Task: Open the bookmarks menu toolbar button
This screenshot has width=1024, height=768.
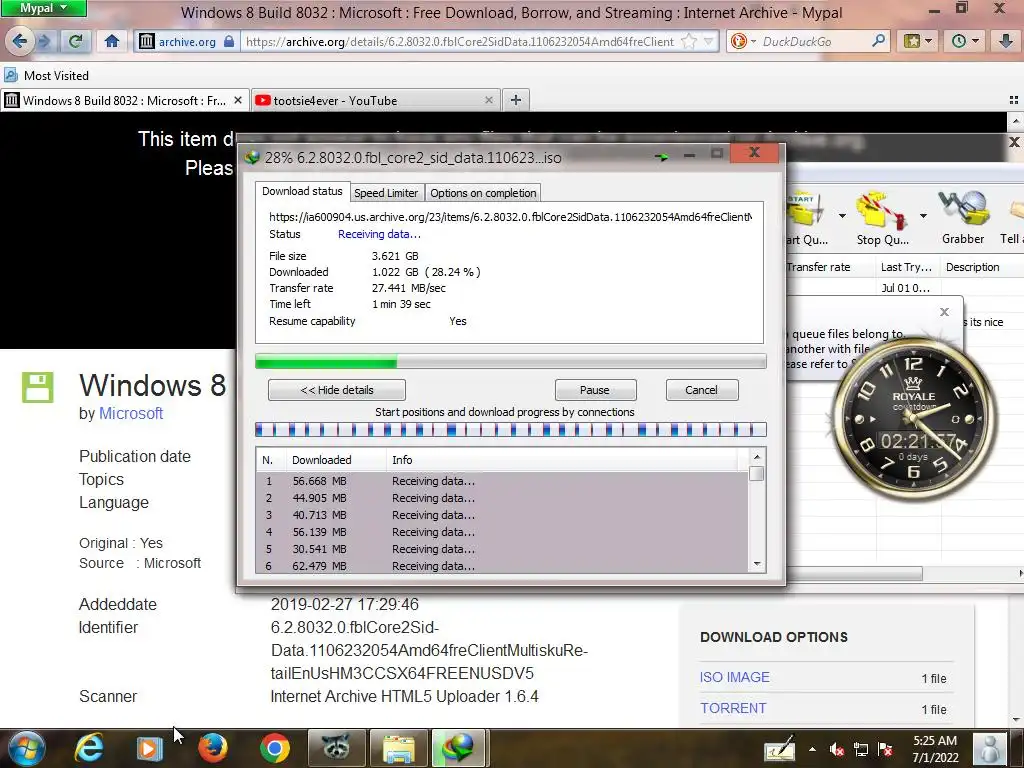Action: point(918,42)
